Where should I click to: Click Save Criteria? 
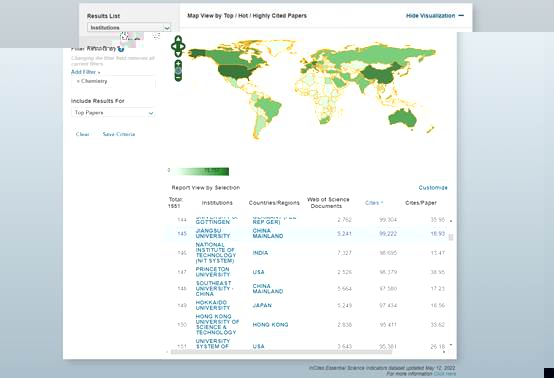tap(119, 134)
